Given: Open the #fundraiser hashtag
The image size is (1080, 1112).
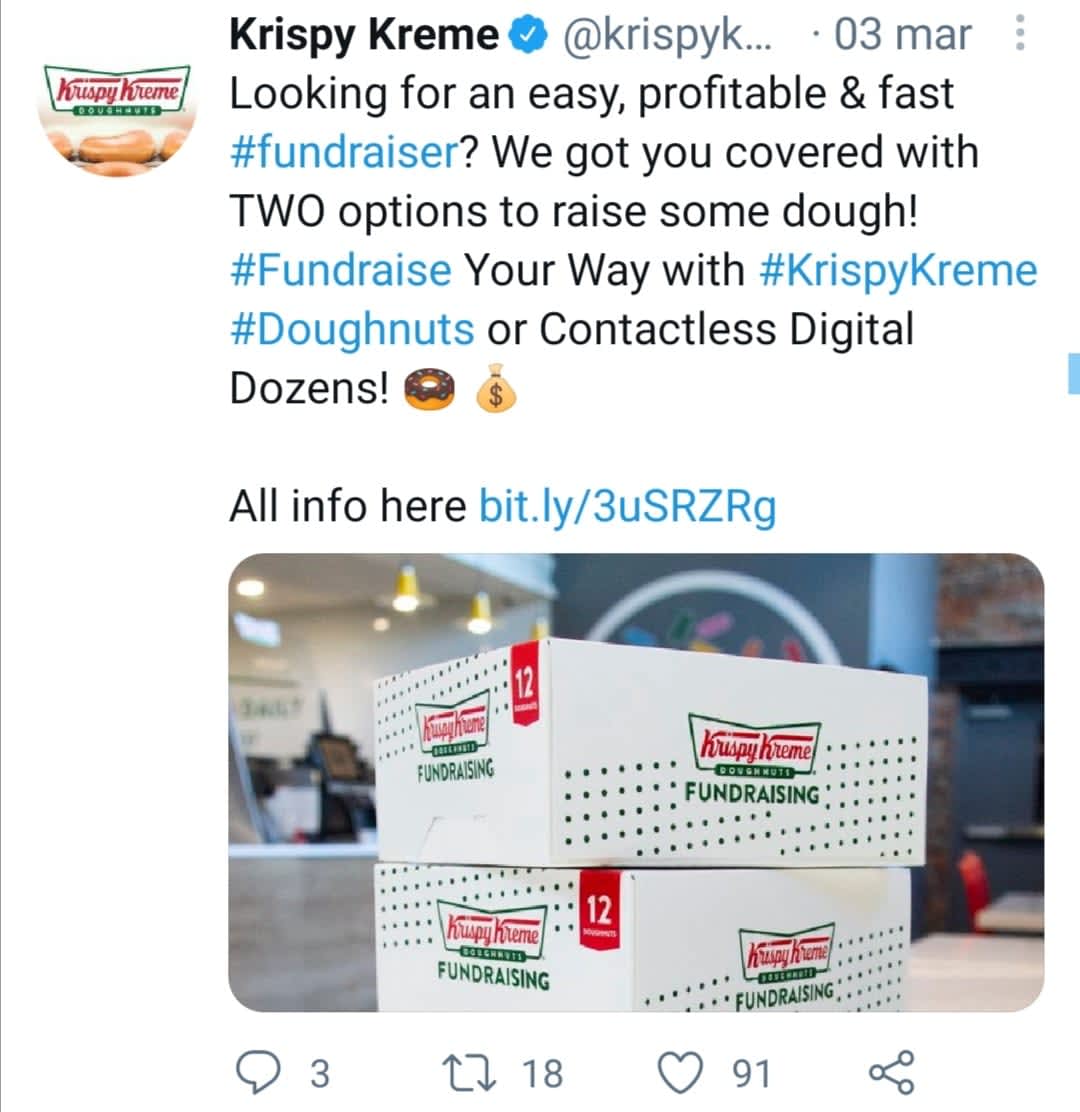Looking at the screenshot, I should [x=344, y=153].
